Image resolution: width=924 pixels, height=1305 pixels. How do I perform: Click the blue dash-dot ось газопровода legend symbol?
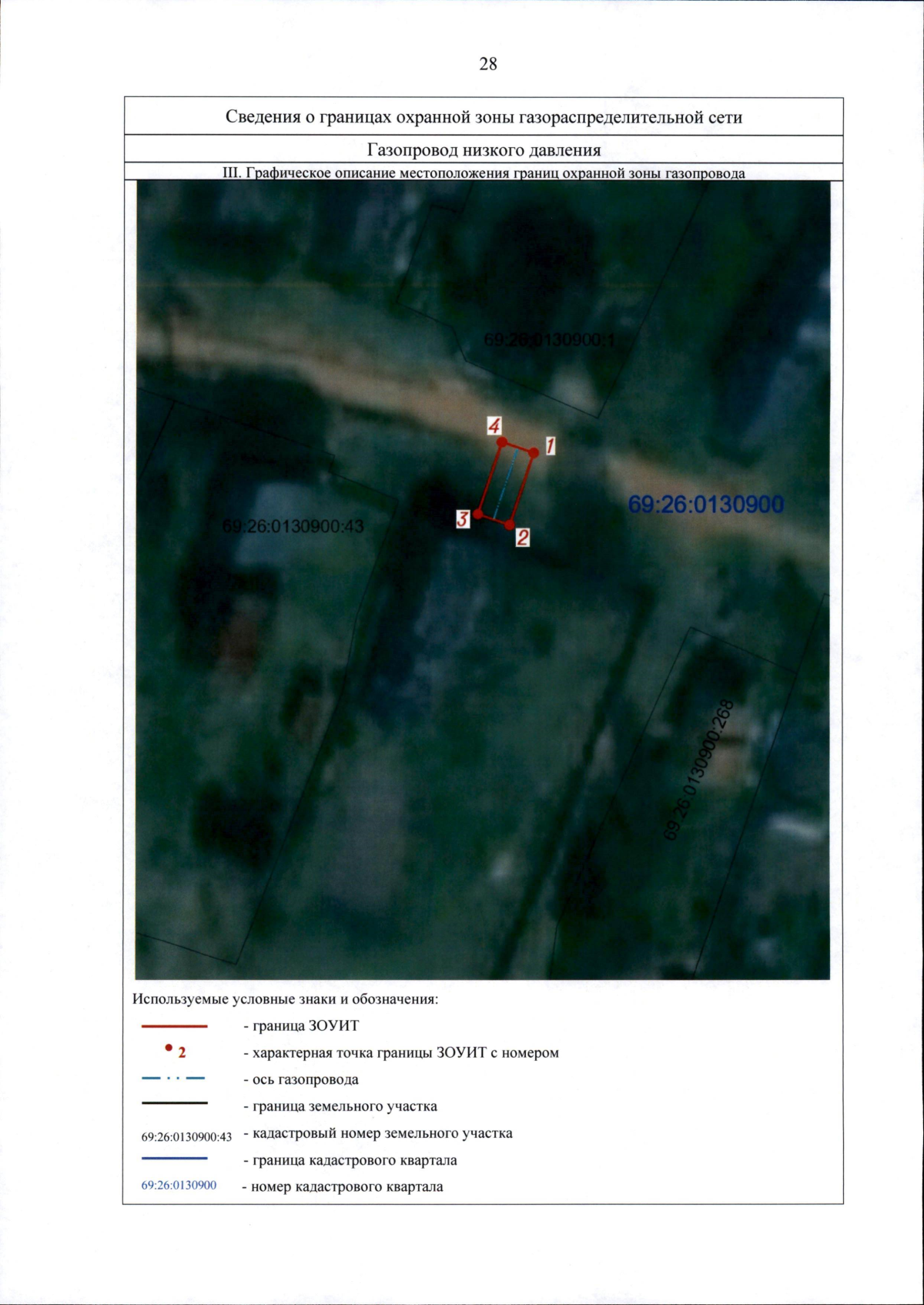click(x=174, y=1079)
